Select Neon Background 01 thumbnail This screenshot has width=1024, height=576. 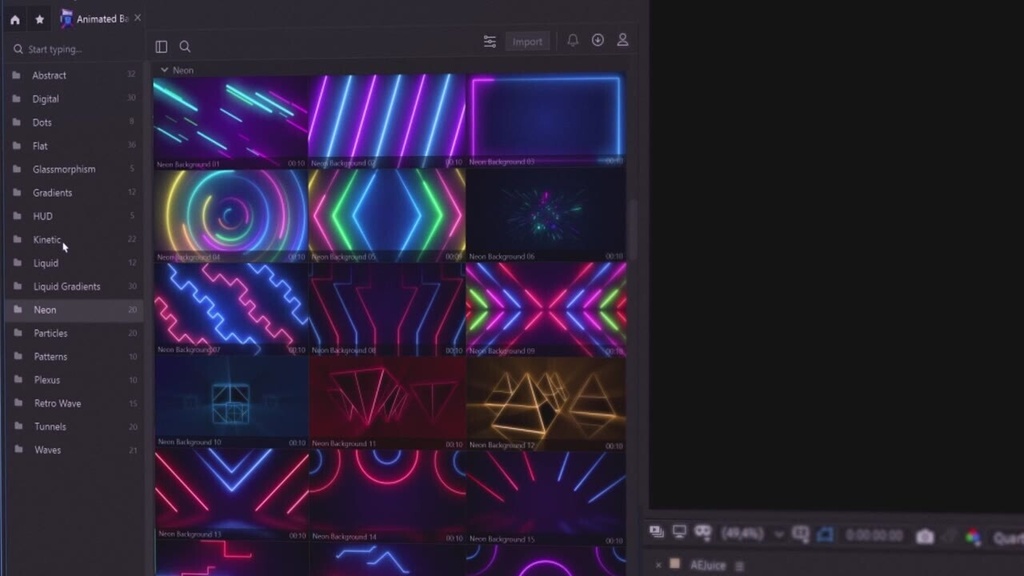[231, 122]
